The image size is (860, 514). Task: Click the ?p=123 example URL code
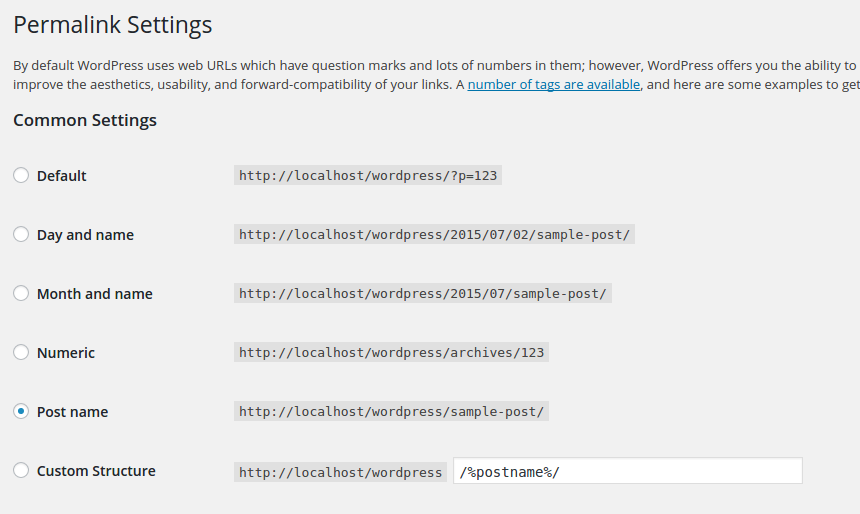(367, 176)
